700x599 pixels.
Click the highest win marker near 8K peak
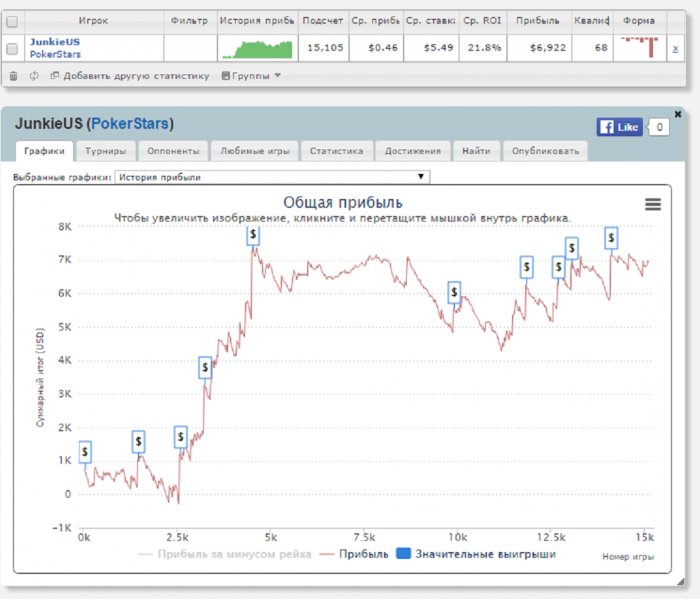[x=253, y=234]
